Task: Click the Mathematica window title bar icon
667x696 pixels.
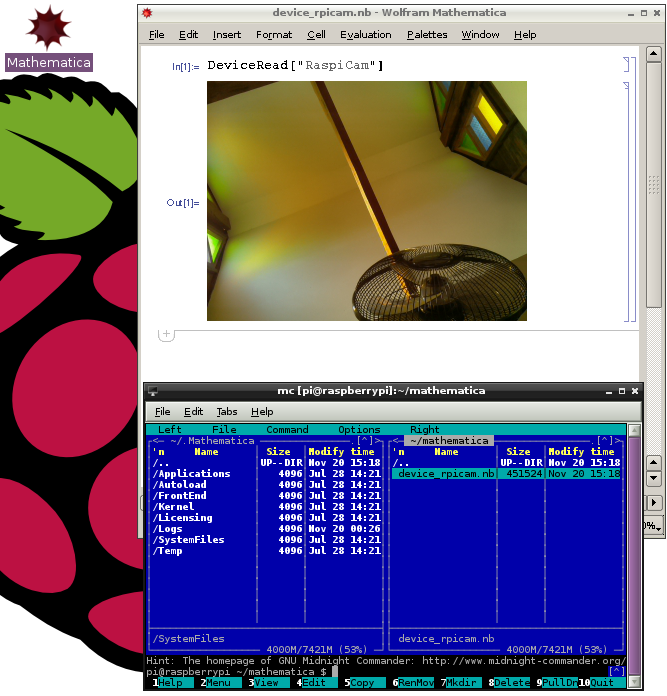Action: (x=148, y=13)
